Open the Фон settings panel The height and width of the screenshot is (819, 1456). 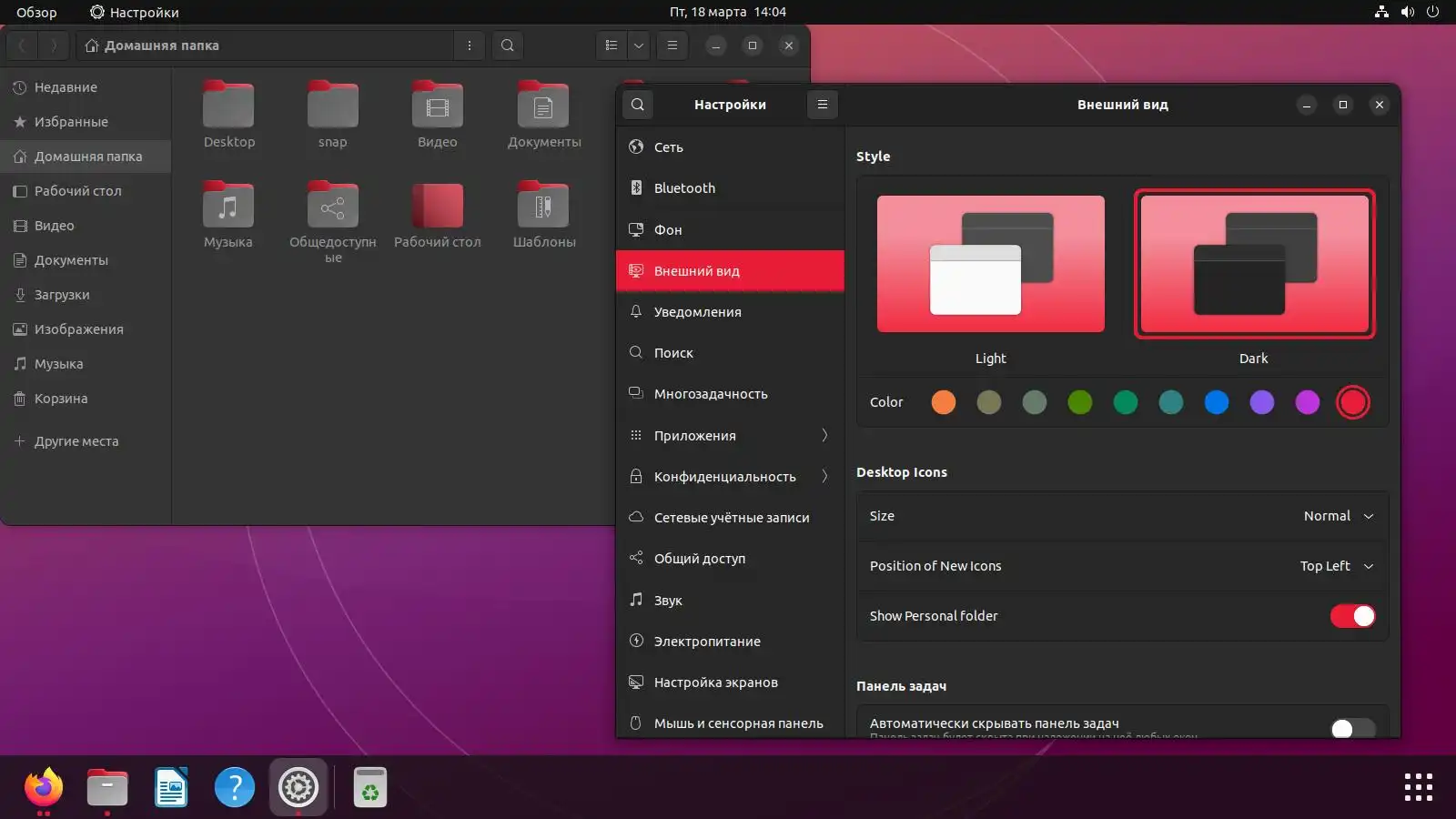click(x=730, y=230)
